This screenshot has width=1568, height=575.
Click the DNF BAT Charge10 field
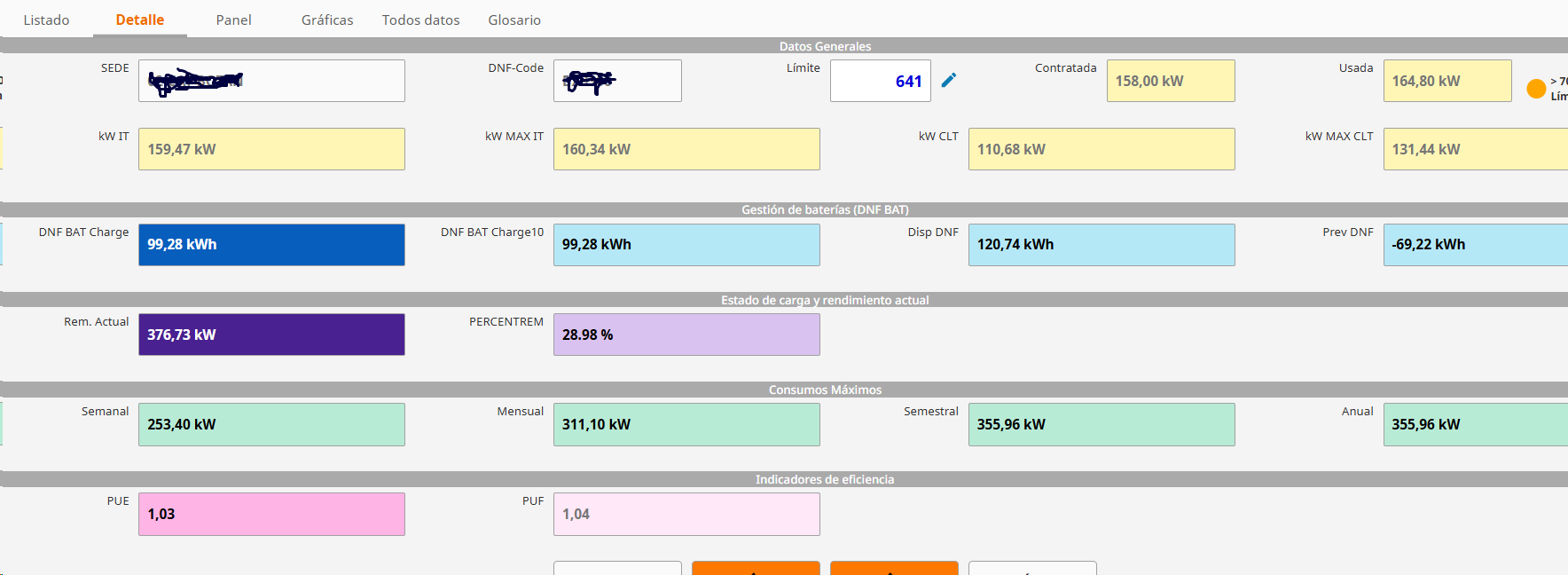coord(686,245)
